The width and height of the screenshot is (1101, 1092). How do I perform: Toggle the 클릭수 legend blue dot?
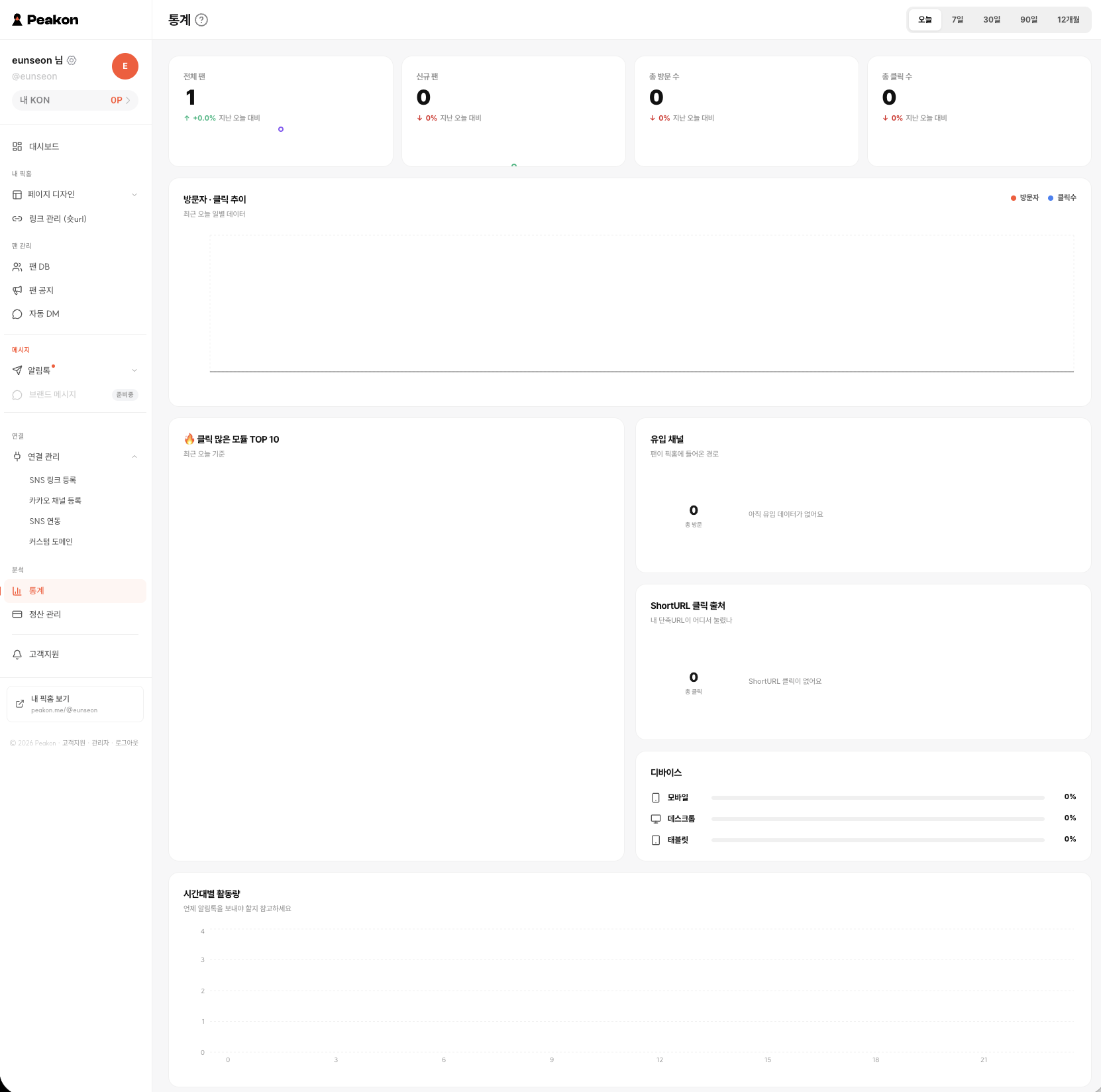pos(1051,198)
